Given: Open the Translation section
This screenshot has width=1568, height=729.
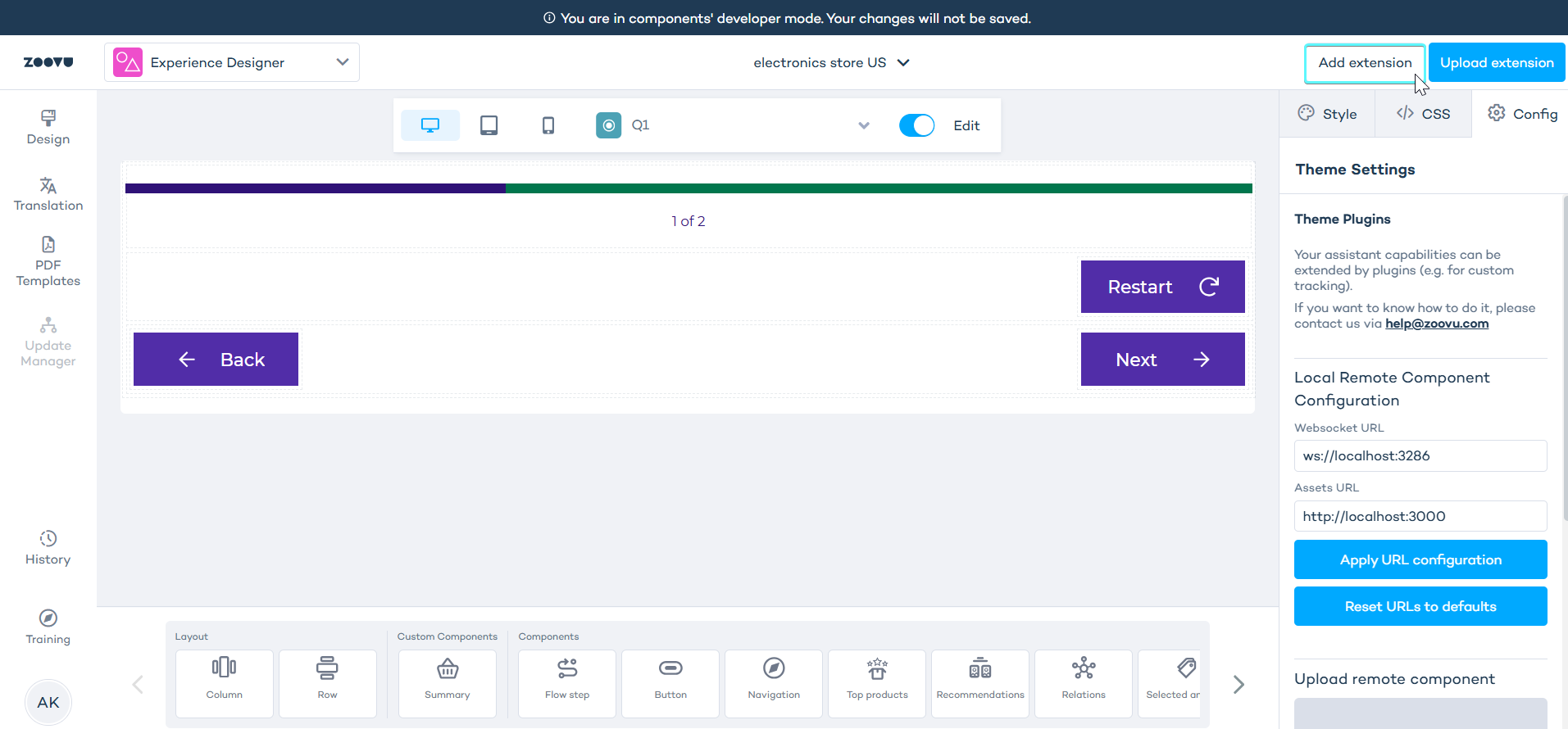Looking at the screenshot, I should [48, 195].
